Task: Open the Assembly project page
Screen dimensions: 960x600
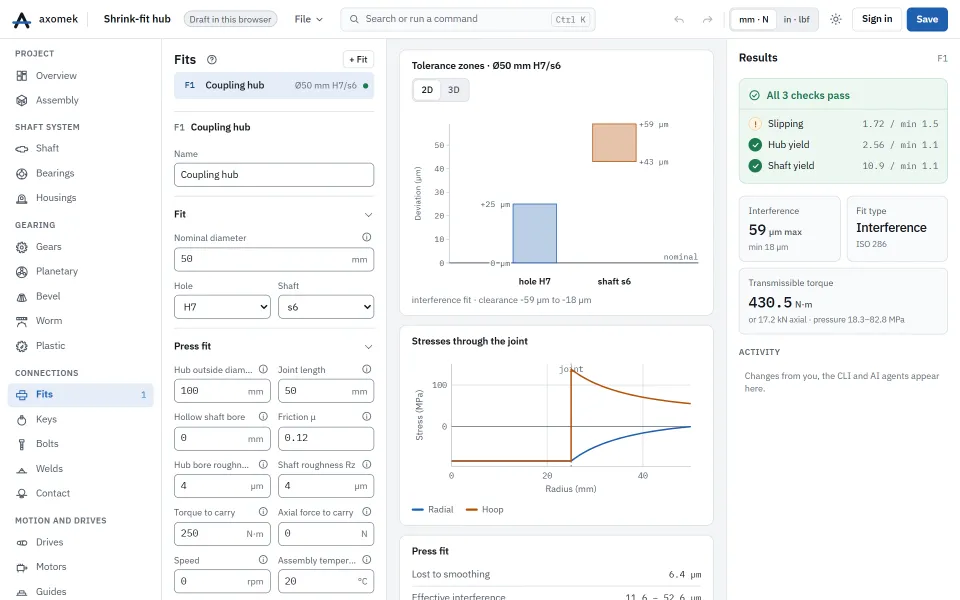Action: [x=80, y=100]
